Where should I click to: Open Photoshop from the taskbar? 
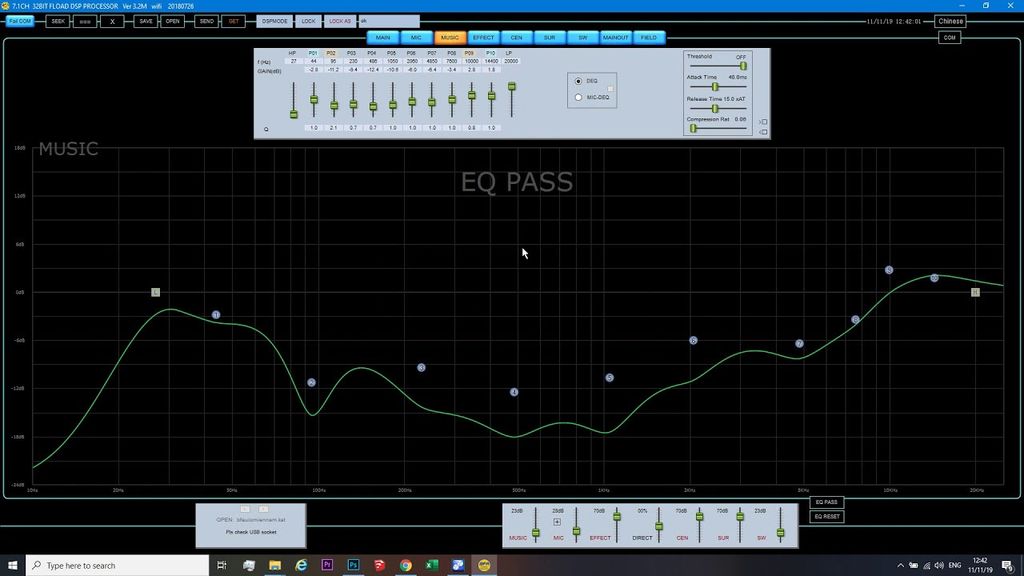(x=353, y=565)
